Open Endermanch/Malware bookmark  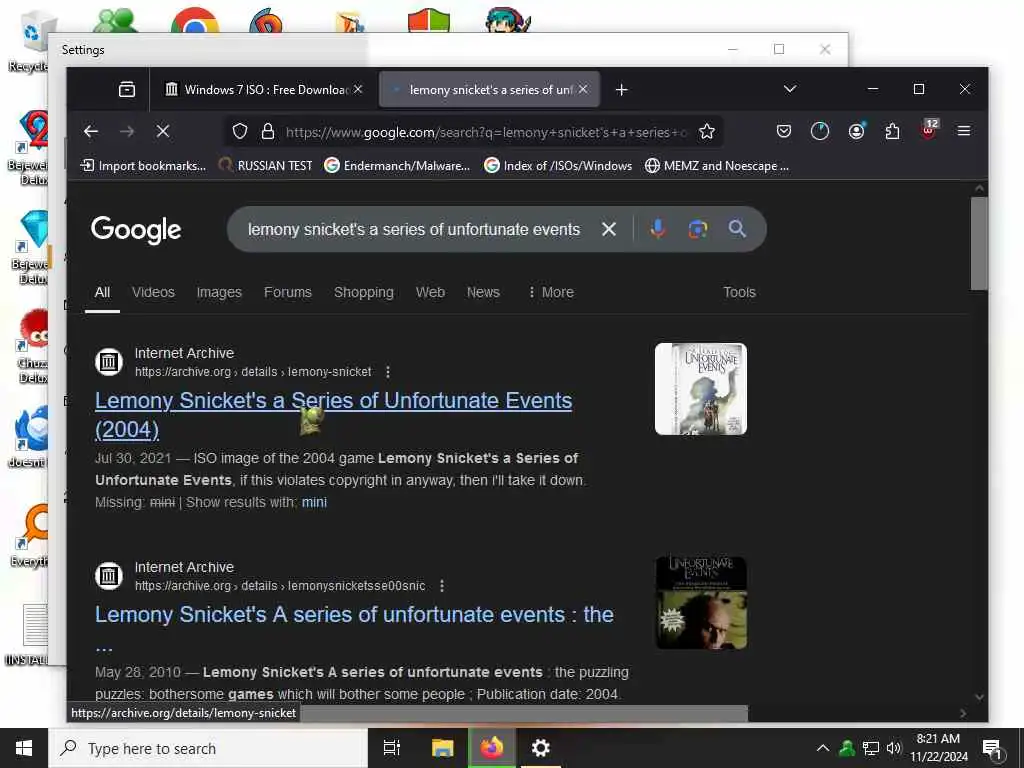(397, 166)
